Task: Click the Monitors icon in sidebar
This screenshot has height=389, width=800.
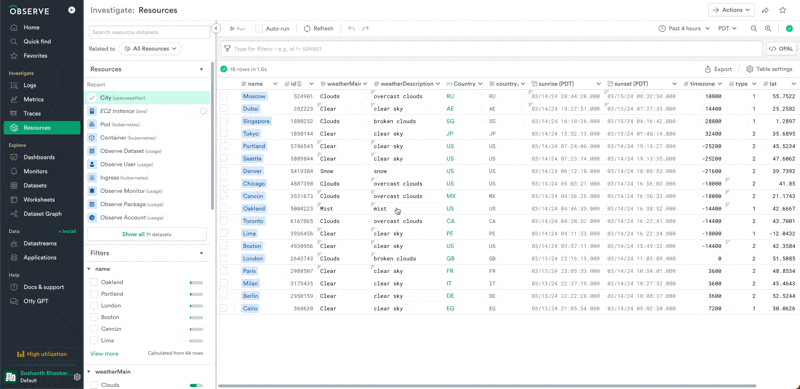Action: pyautogui.click(x=14, y=172)
